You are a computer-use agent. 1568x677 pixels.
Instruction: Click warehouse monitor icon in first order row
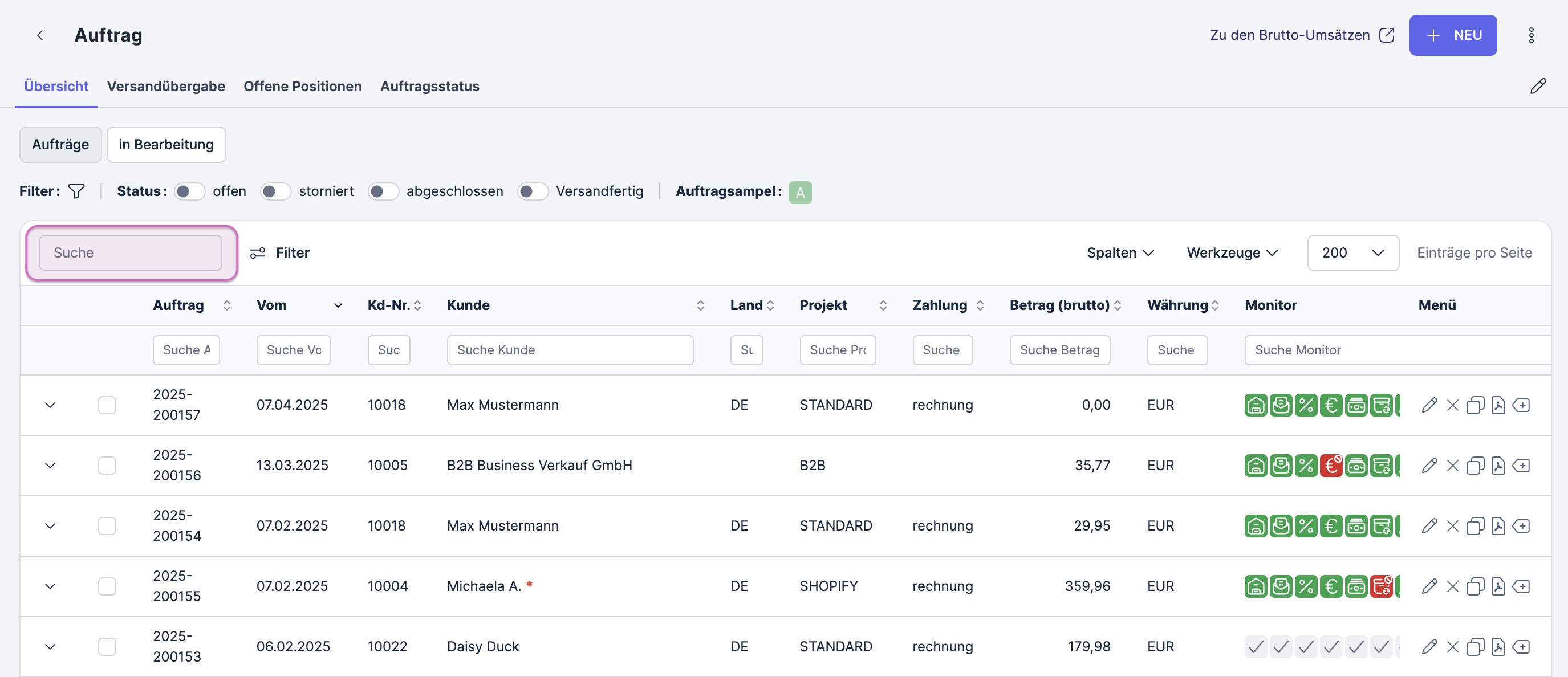(x=1255, y=405)
